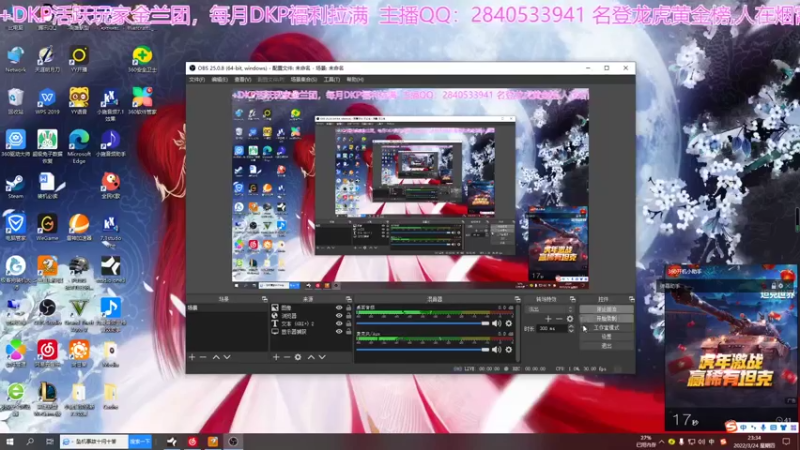Show hidden system tray icons chevron
Image resolution: width=800 pixels, height=450 pixels.
pos(662,442)
